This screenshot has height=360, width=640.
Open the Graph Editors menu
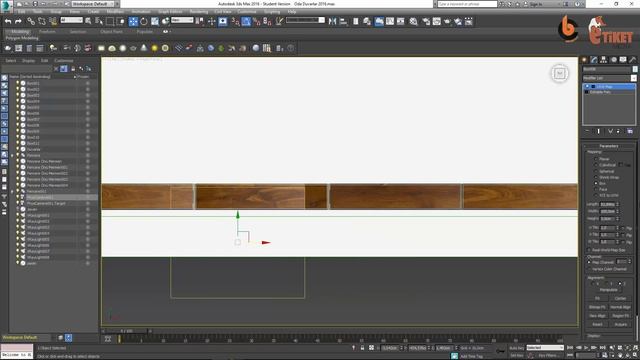(x=170, y=12)
